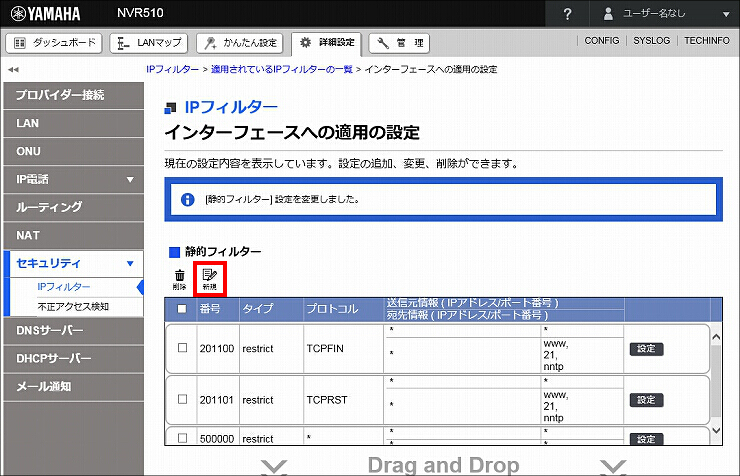Click the filter table scrollbar thumb
740x476 pixels.
tap(716, 381)
